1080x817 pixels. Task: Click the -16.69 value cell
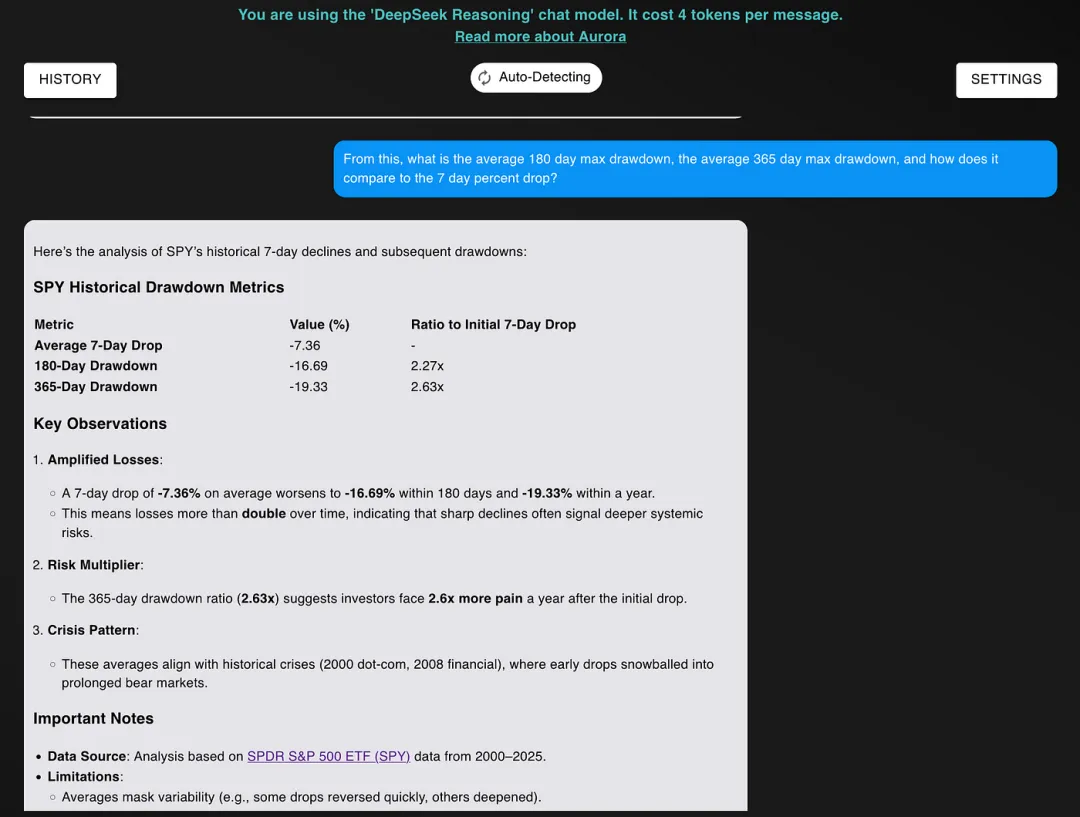308,366
